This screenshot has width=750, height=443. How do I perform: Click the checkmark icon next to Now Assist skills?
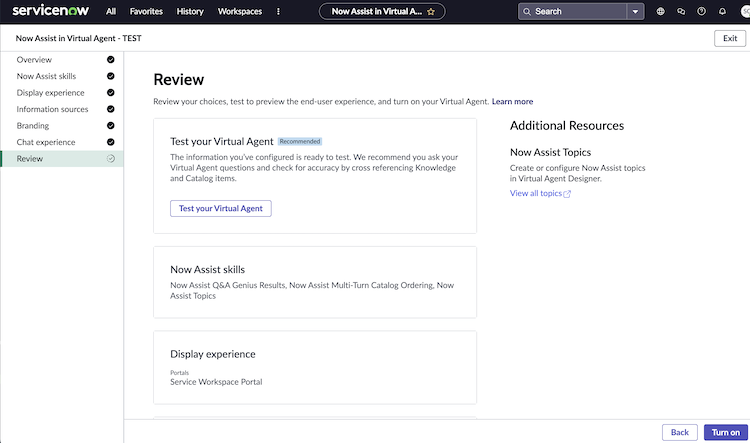point(110,76)
